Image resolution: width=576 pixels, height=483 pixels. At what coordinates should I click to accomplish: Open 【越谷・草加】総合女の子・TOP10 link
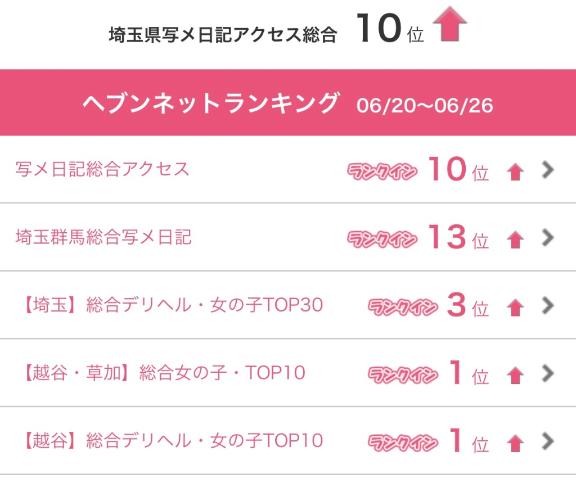[x=163, y=373]
